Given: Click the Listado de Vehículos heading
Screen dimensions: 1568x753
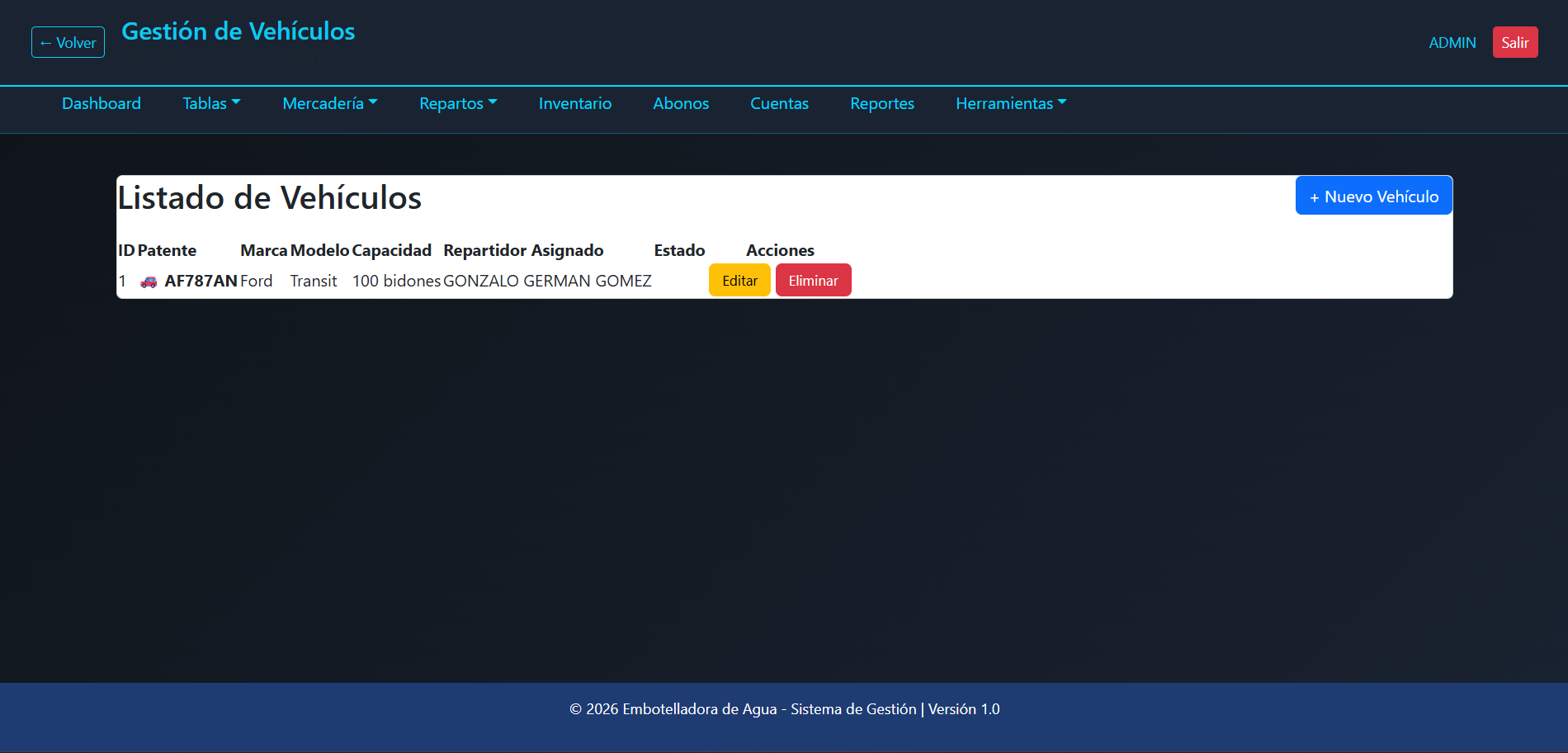Looking at the screenshot, I should pyautogui.click(x=270, y=198).
